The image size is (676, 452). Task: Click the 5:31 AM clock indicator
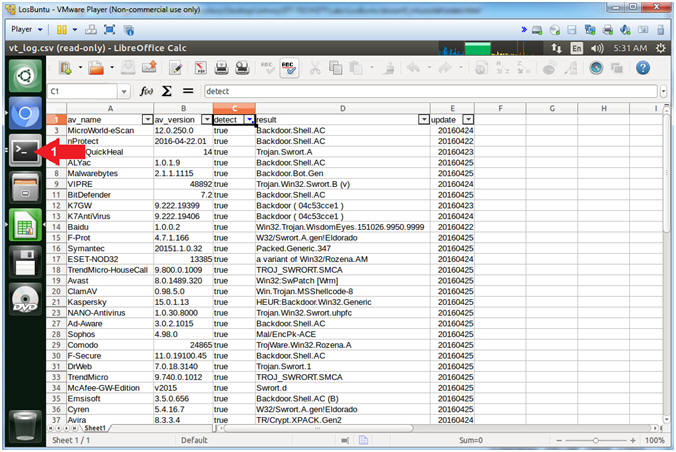630,48
